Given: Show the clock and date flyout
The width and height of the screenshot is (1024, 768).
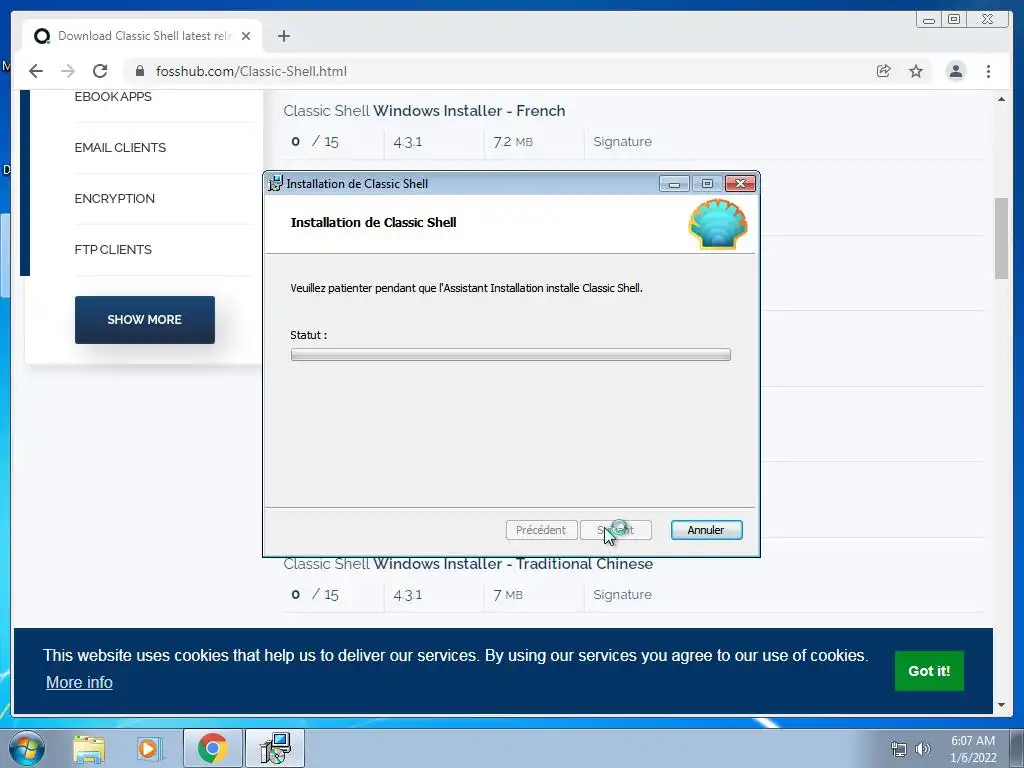Looking at the screenshot, I should (x=973, y=749).
